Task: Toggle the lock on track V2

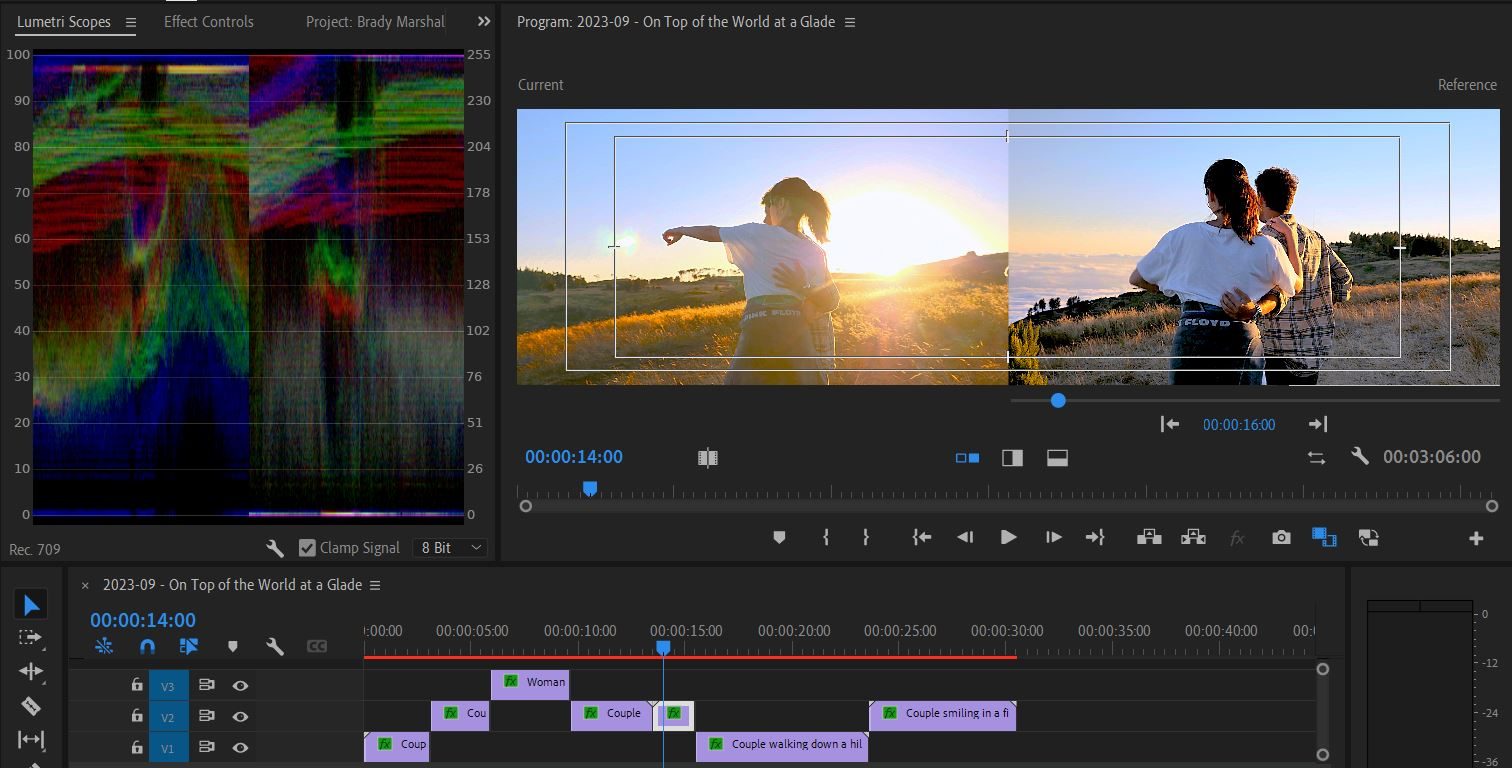Action: [137, 716]
